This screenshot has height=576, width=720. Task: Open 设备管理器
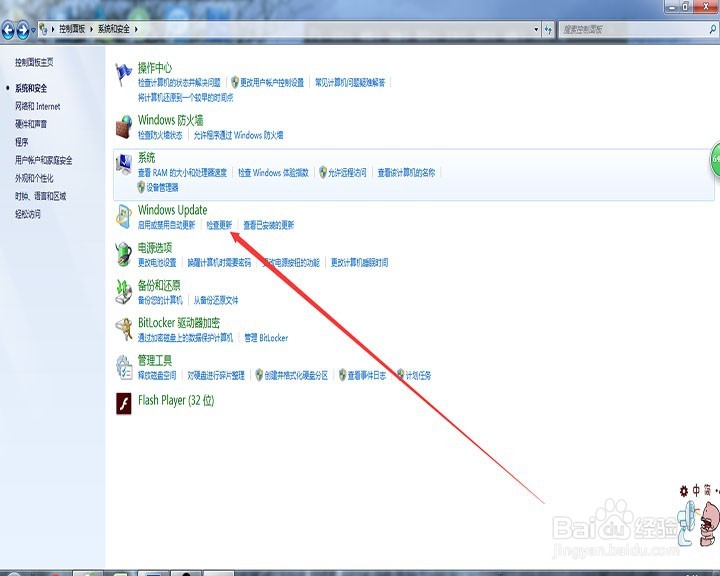click(x=162, y=187)
